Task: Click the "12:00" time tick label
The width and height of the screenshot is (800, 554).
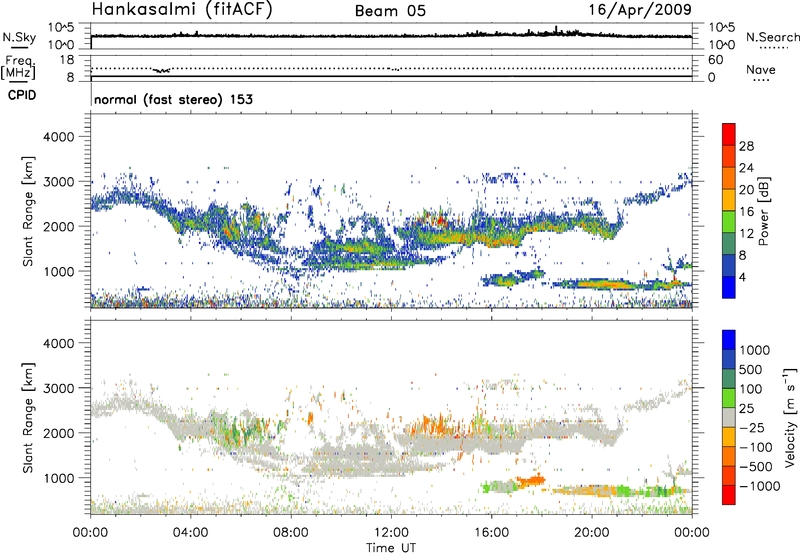Action: point(391,533)
